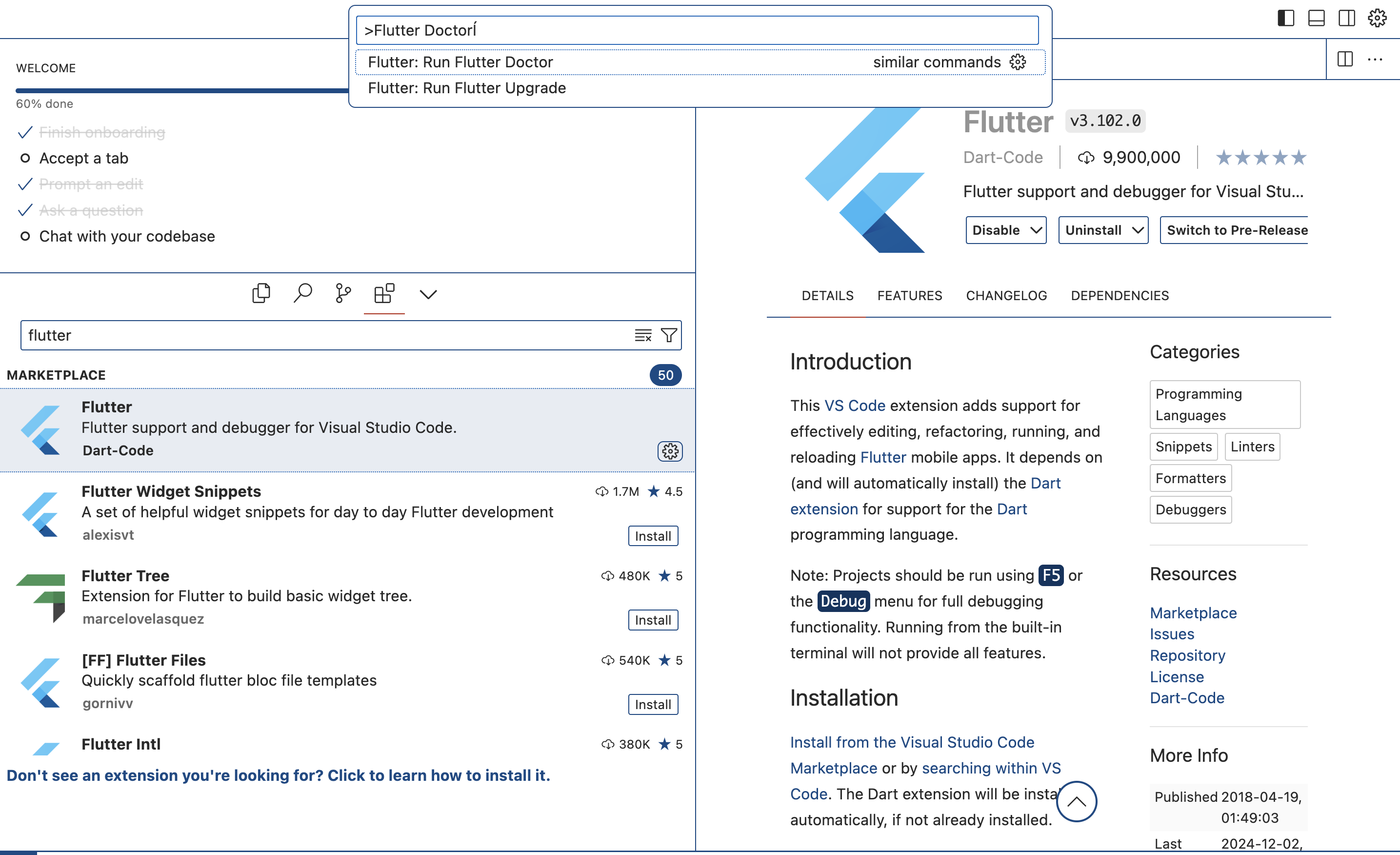The image size is (1400, 855).
Task: Open Uninstall dropdown arrow
Action: point(1137,230)
